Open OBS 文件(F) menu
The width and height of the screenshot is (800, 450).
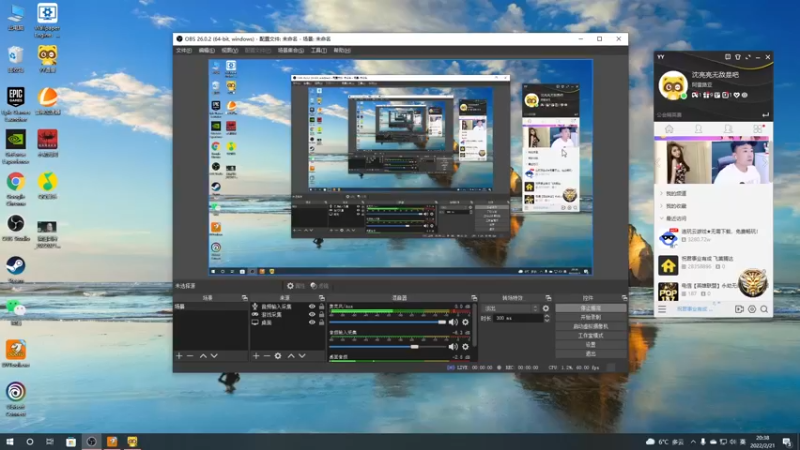pyautogui.click(x=184, y=51)
